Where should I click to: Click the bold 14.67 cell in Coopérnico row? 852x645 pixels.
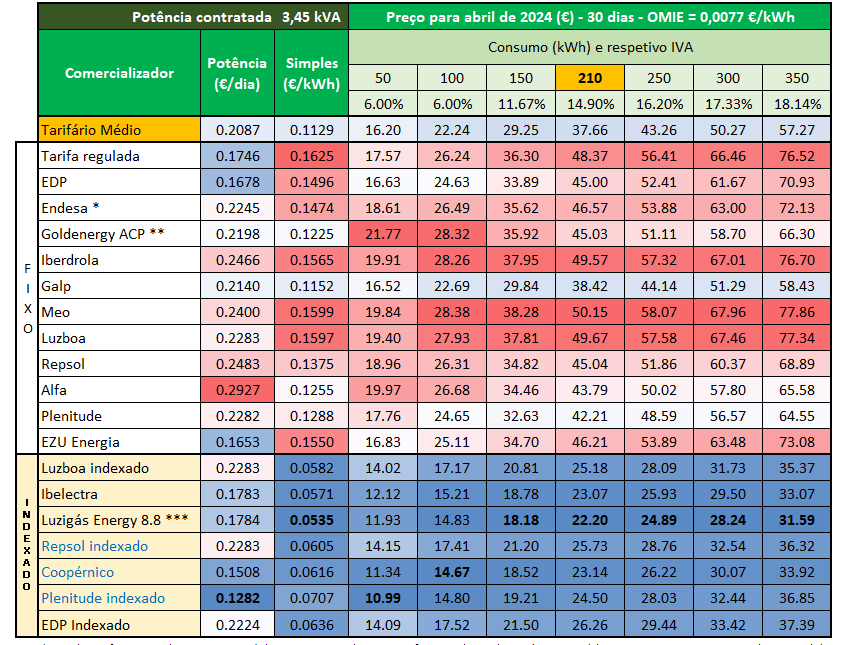click(452, 572)
